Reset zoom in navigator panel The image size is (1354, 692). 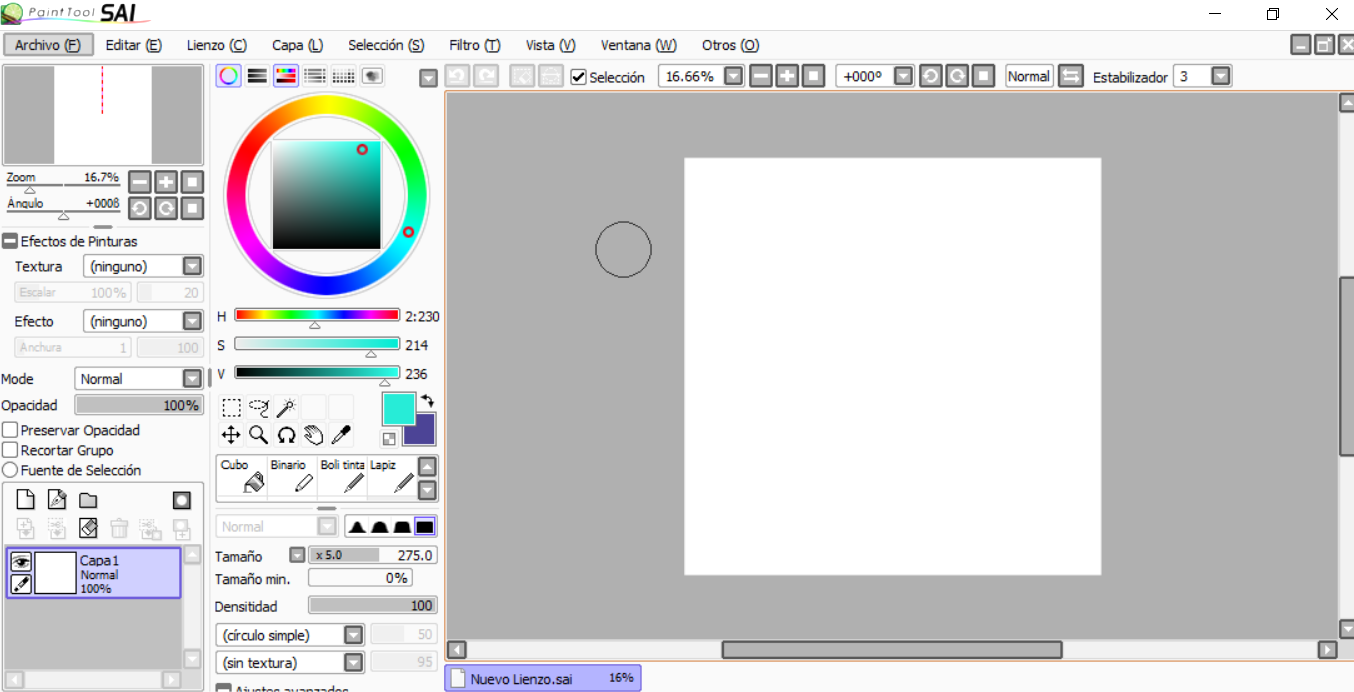193,182
